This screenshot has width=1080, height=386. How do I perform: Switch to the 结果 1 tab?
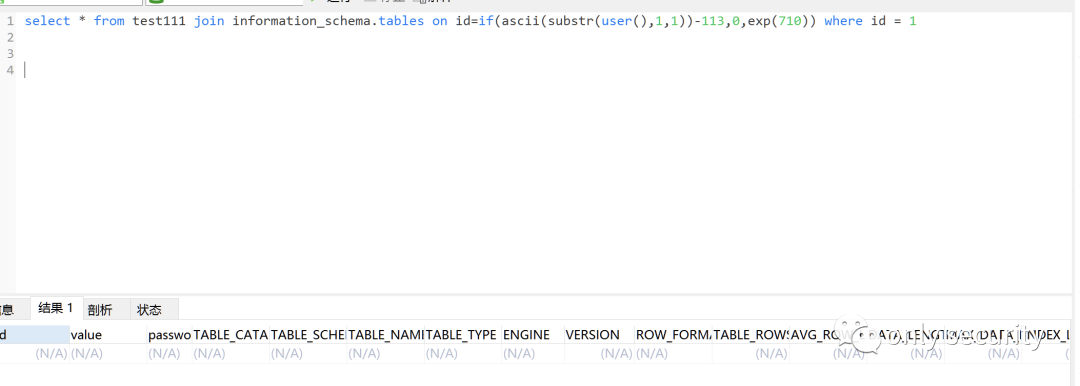[56, 308]
